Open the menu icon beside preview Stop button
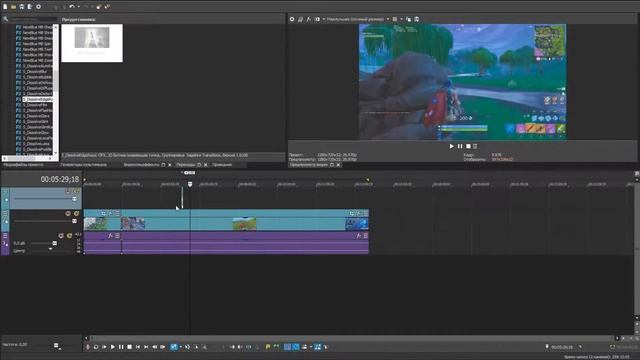The image size is (640, 360). pos(475,146)
